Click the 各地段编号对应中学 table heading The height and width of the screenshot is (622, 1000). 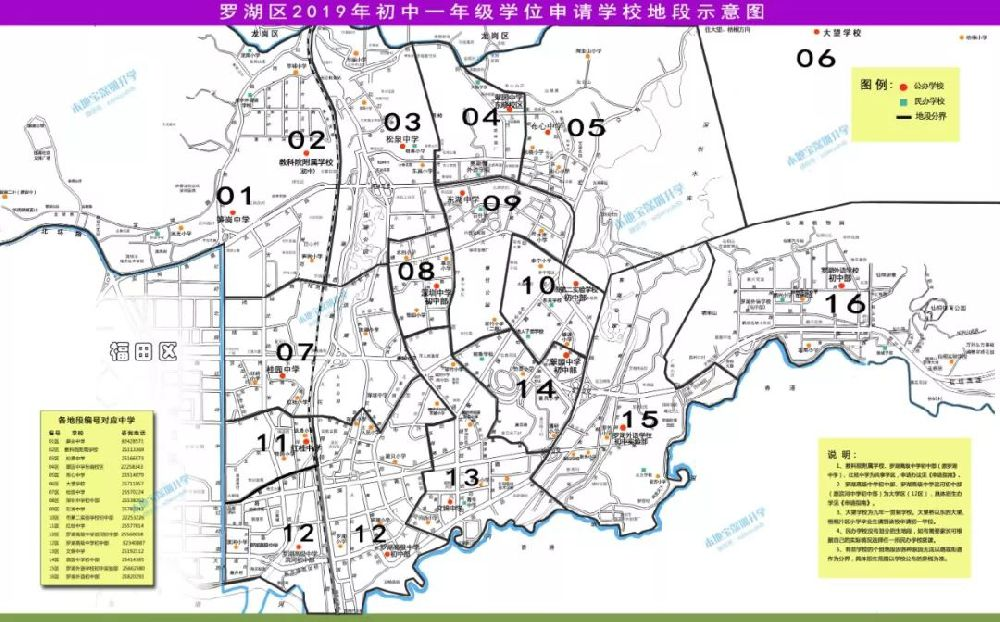point(96,420)
